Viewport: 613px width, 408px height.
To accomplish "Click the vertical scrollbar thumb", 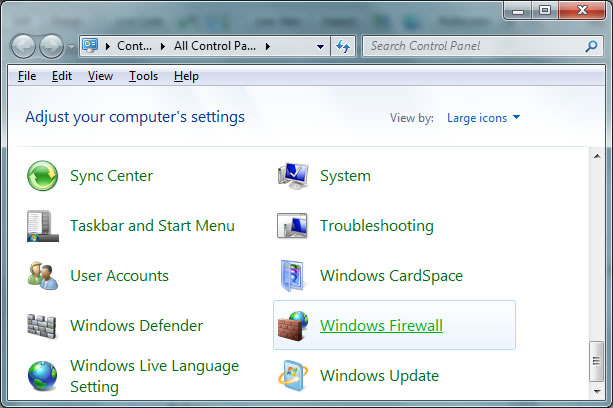I will 597,361.
